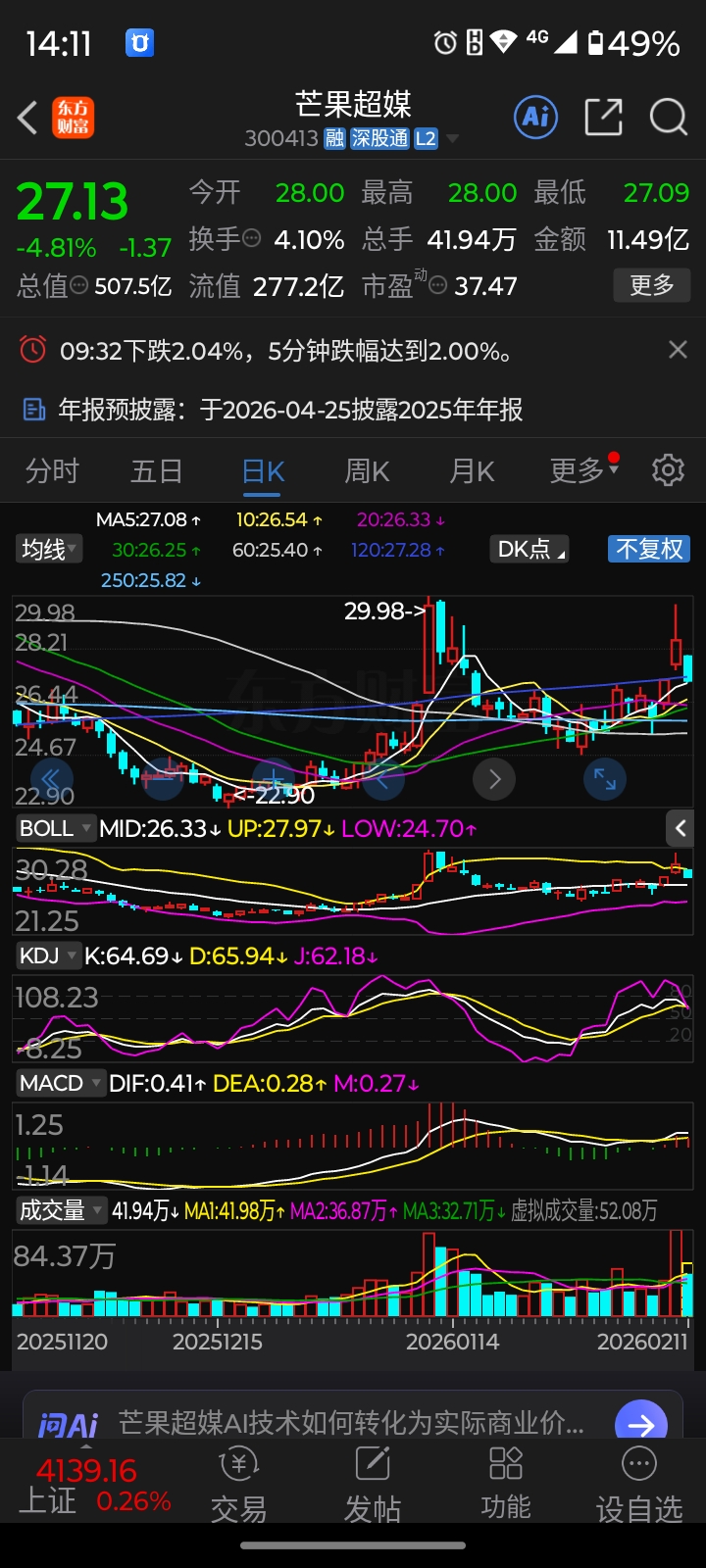Switch to the 月K chart tab
This screenshot has height=1568, width=706.
click(472, 471)
